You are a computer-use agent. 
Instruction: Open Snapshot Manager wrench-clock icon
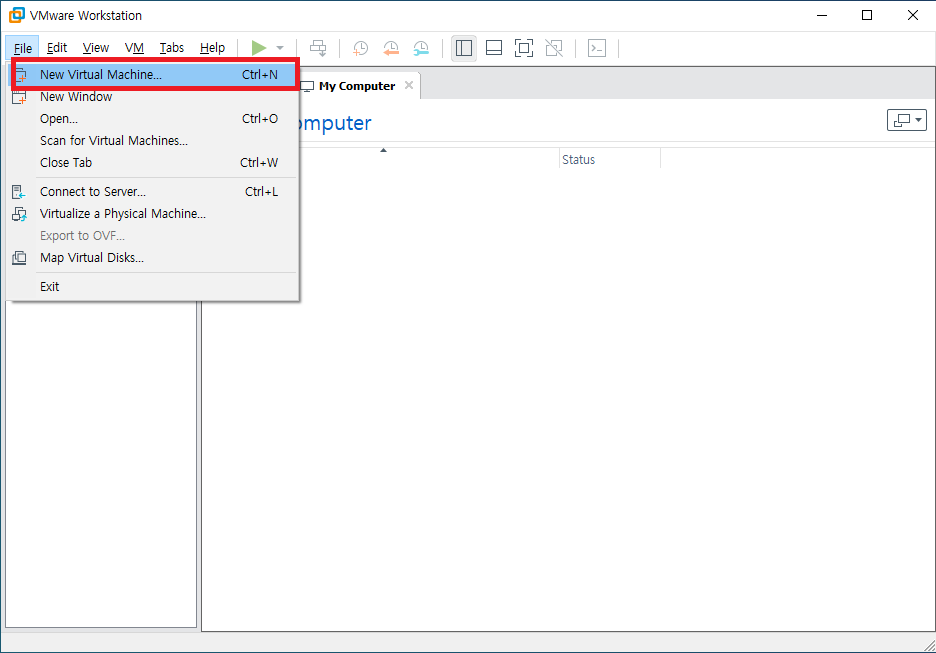tap(421, 48)
